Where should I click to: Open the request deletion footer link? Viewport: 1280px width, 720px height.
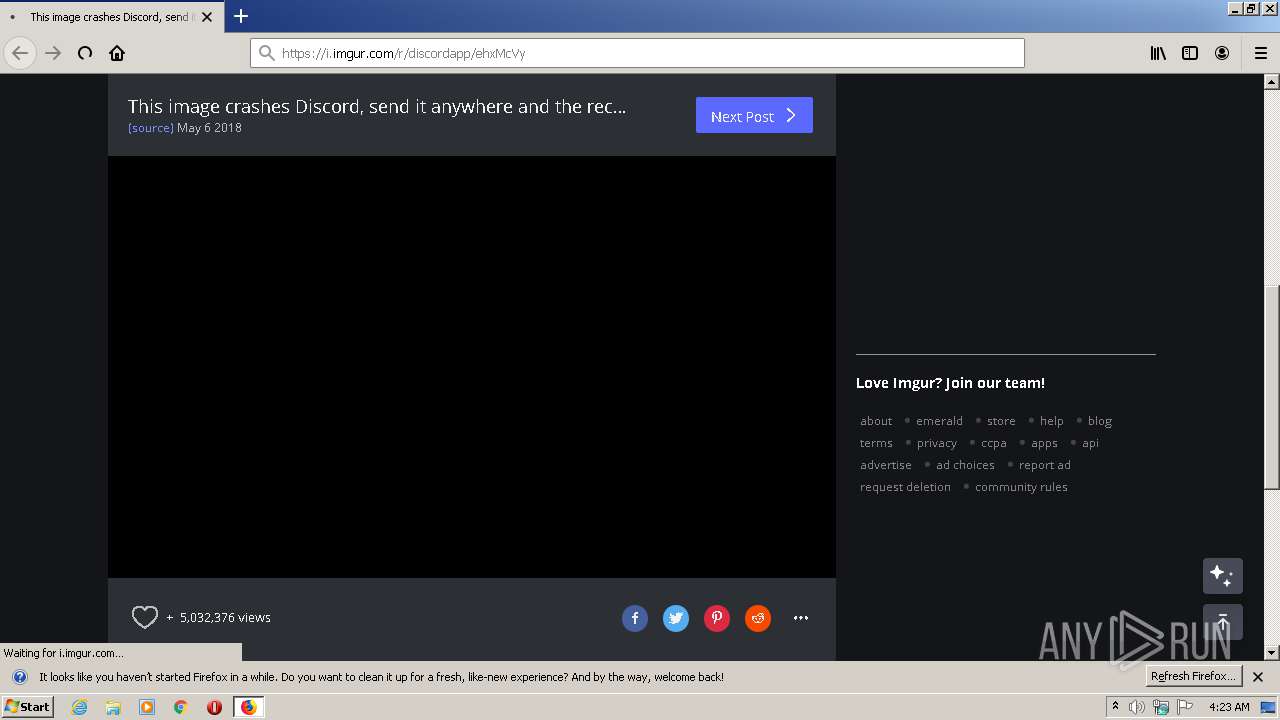[x=905, y=487]
